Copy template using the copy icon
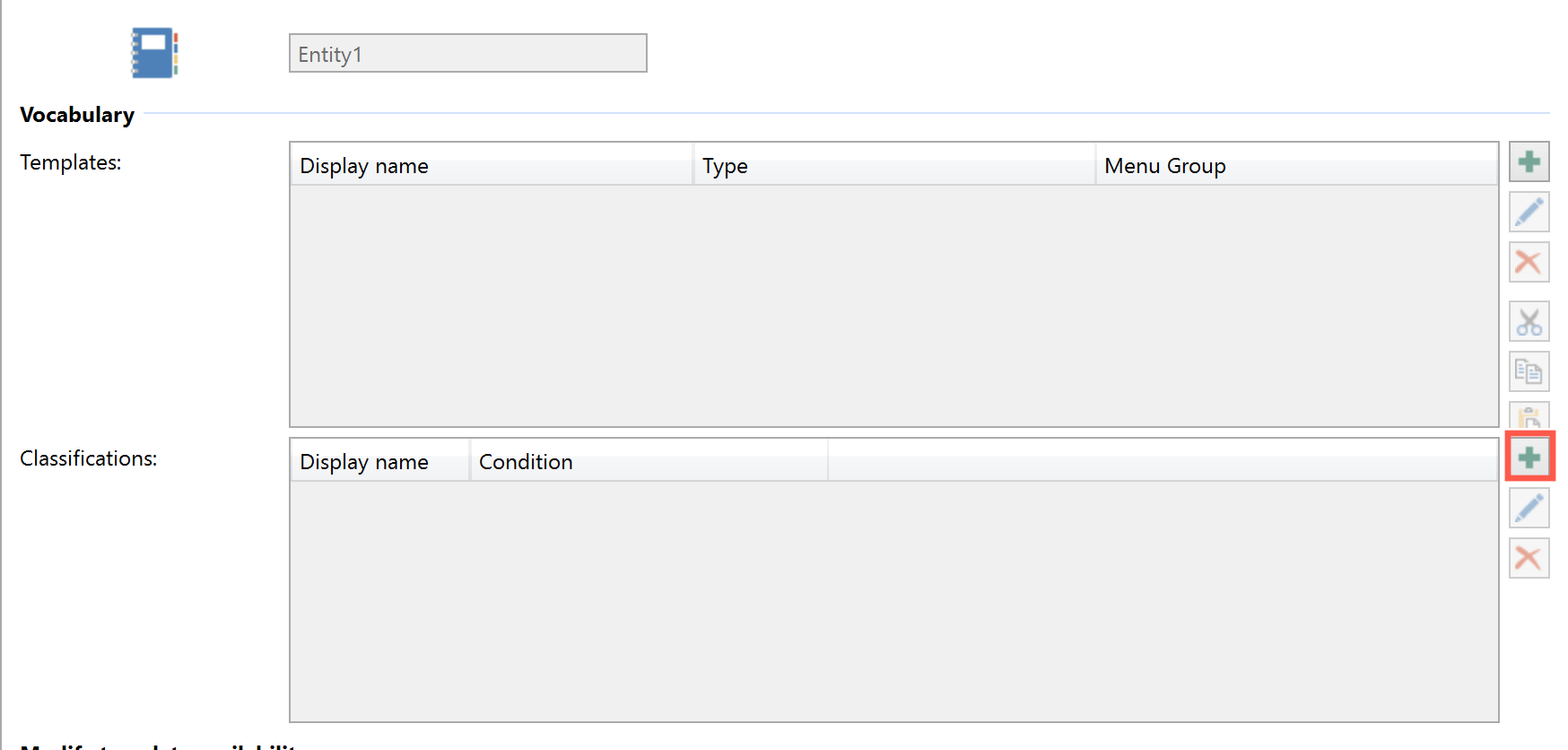This screenshot has height=750, width=1568. [1529, 371]
